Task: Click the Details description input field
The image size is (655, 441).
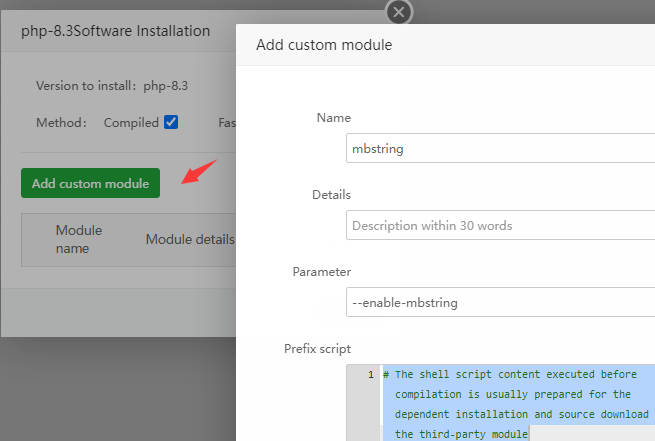Action: (500, 225)
